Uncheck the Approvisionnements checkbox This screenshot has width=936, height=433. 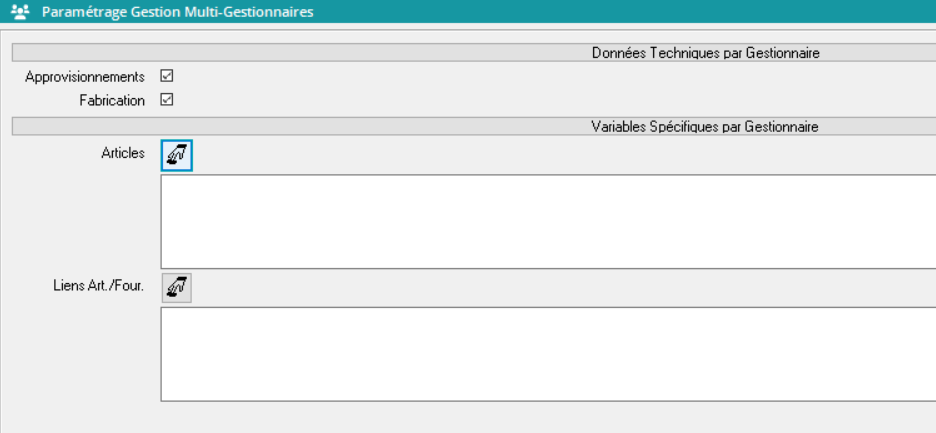point(167,77)
